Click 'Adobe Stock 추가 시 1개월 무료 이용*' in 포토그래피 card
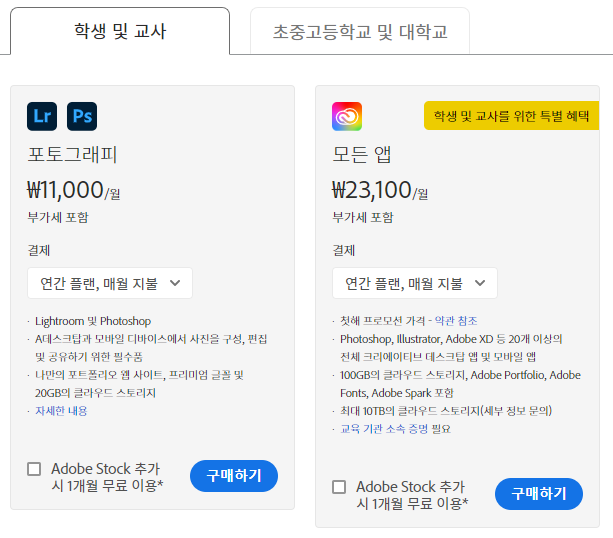Screen dimensions: 613x538 107,477
